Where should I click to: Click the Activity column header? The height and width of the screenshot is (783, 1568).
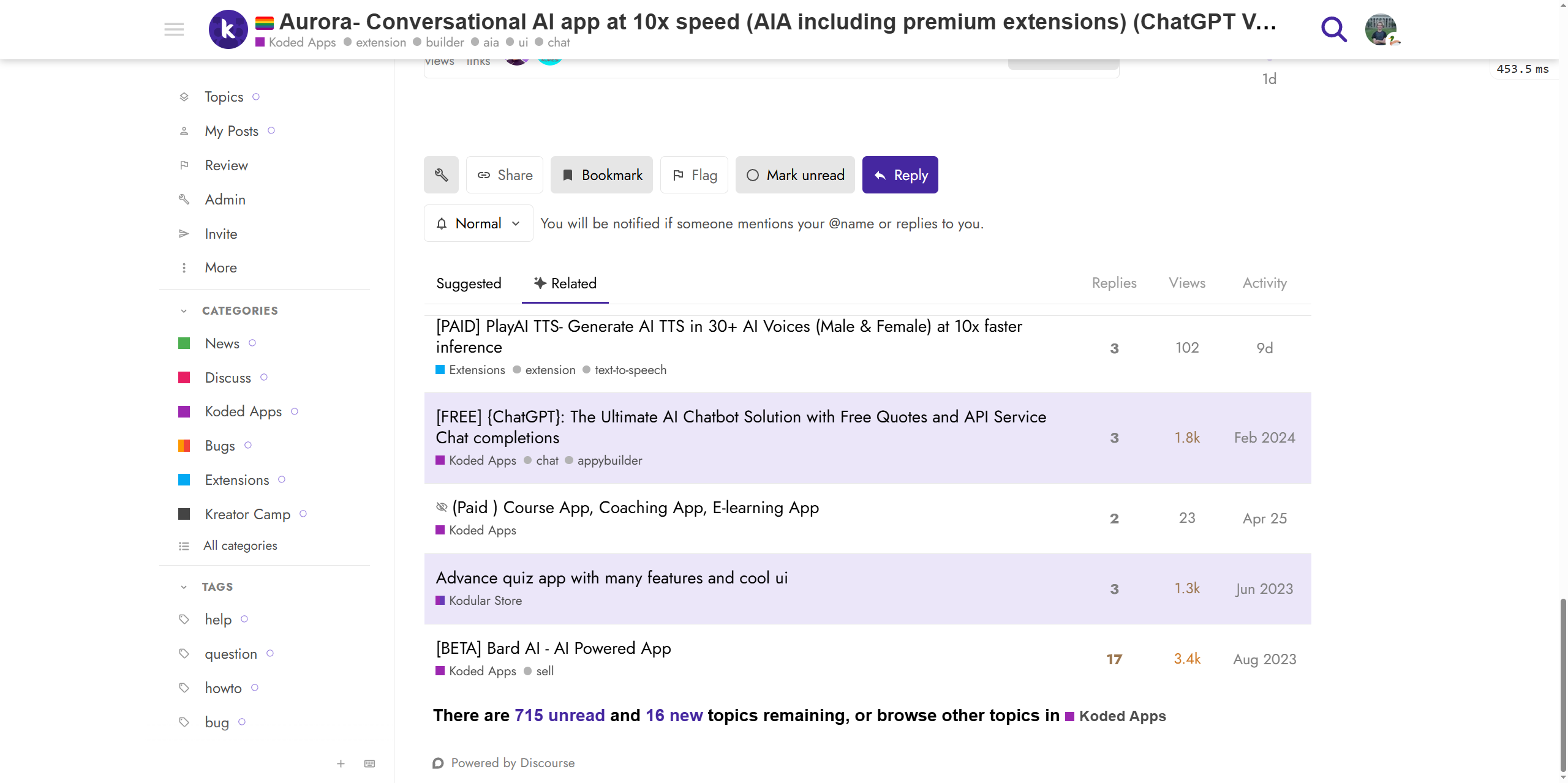pos(1265,283)
